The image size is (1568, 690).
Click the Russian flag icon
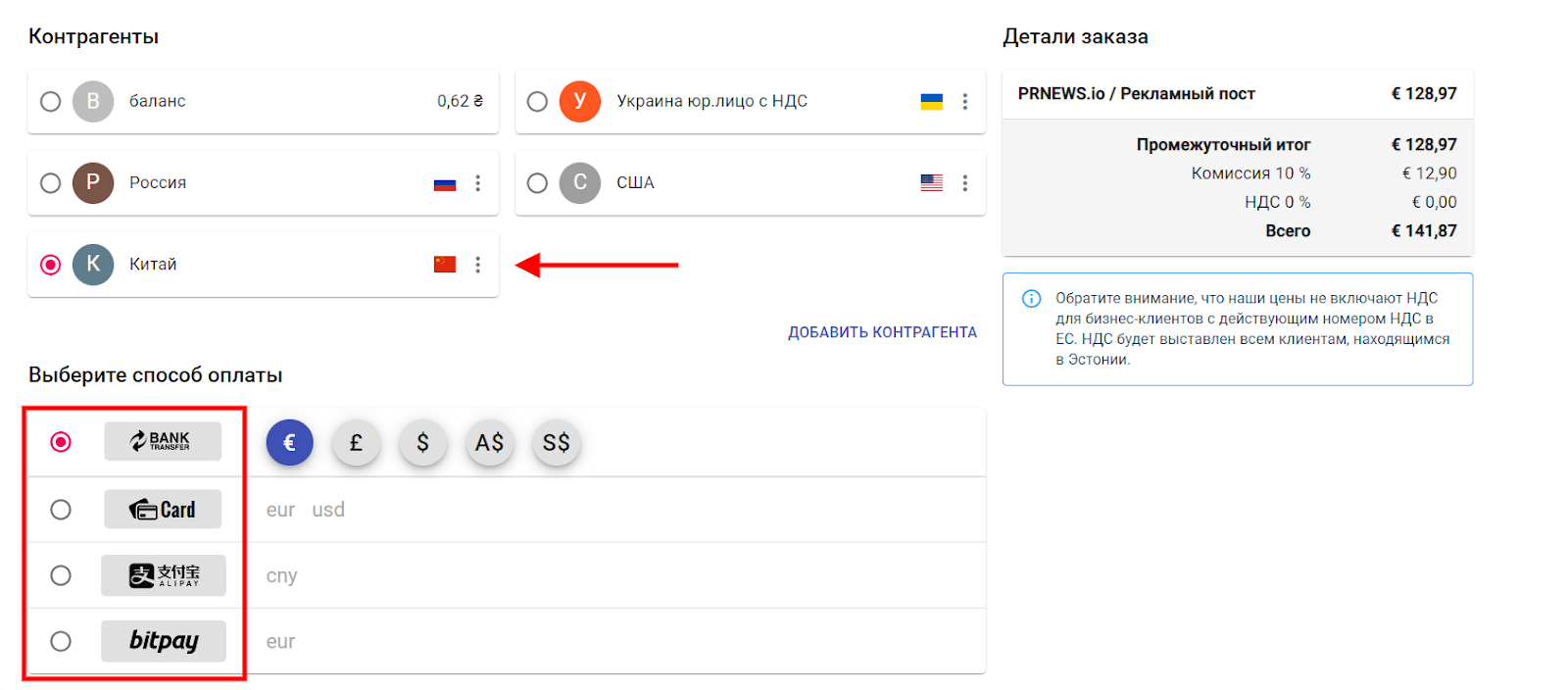click(445, 183)
